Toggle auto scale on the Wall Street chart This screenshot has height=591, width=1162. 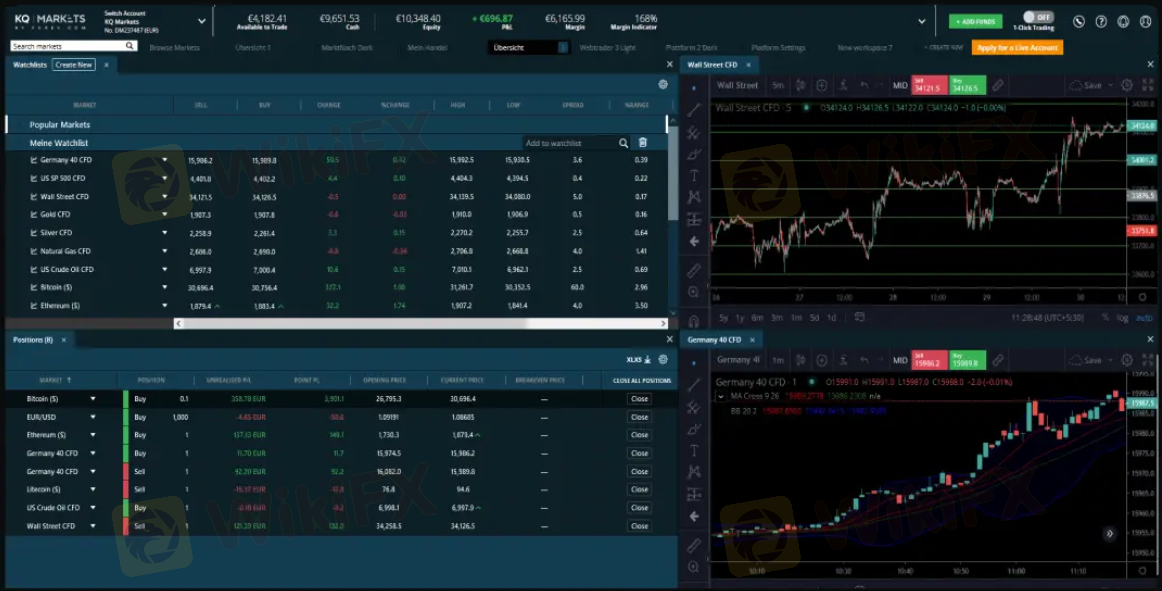coord(1143,318)
